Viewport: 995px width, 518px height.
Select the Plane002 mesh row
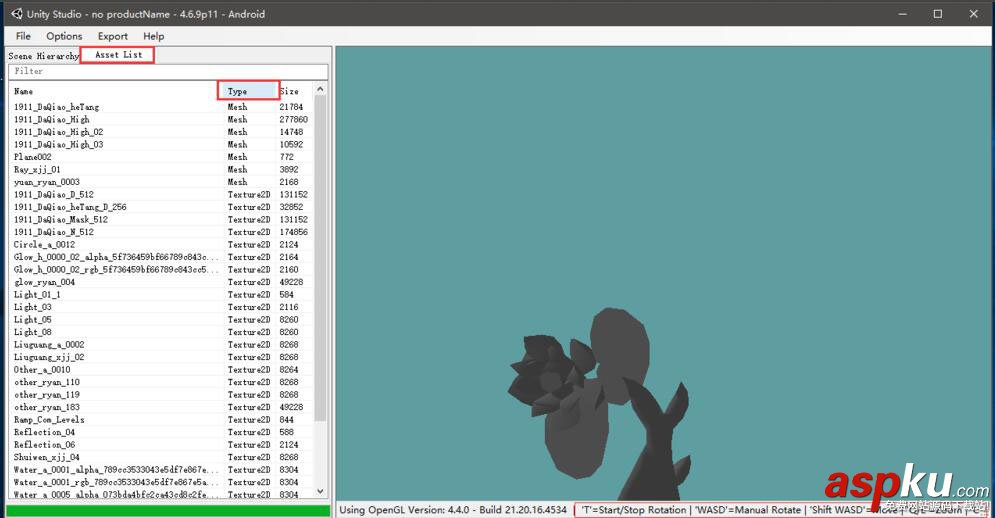click(x=162, y=157)
